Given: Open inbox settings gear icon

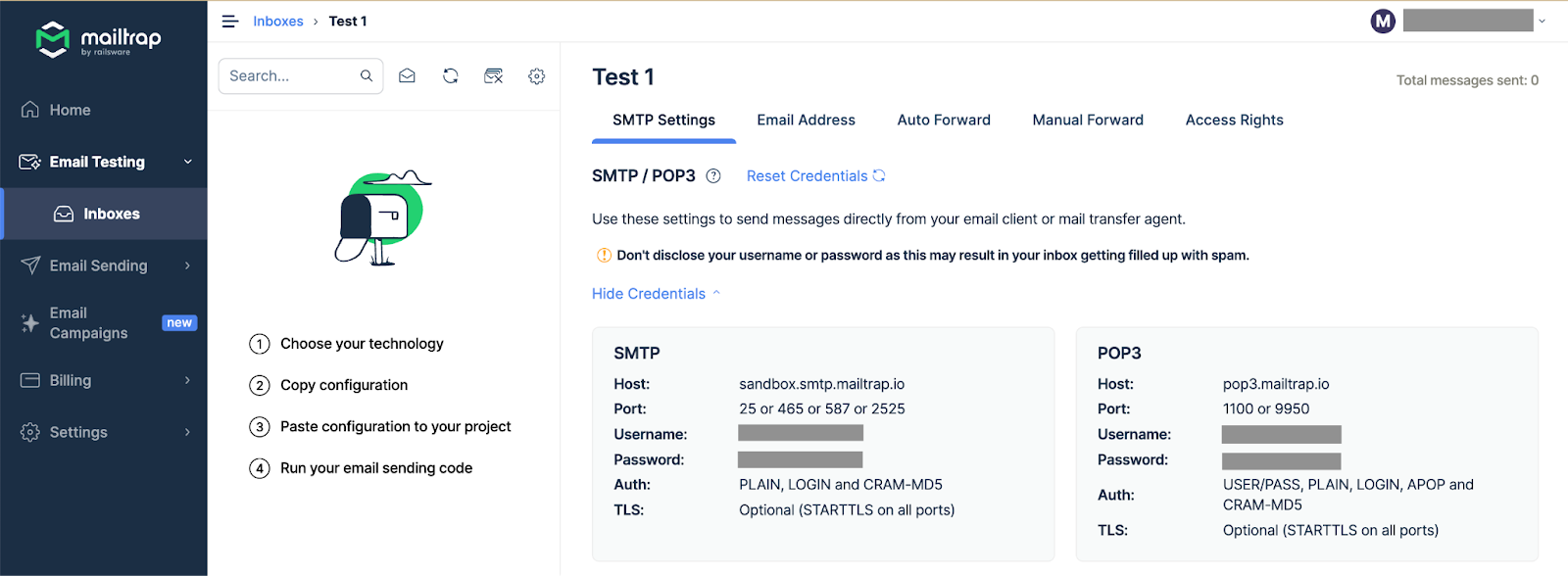Looking at the screenshot, I should pyautogui.click(x=536, y=76).
